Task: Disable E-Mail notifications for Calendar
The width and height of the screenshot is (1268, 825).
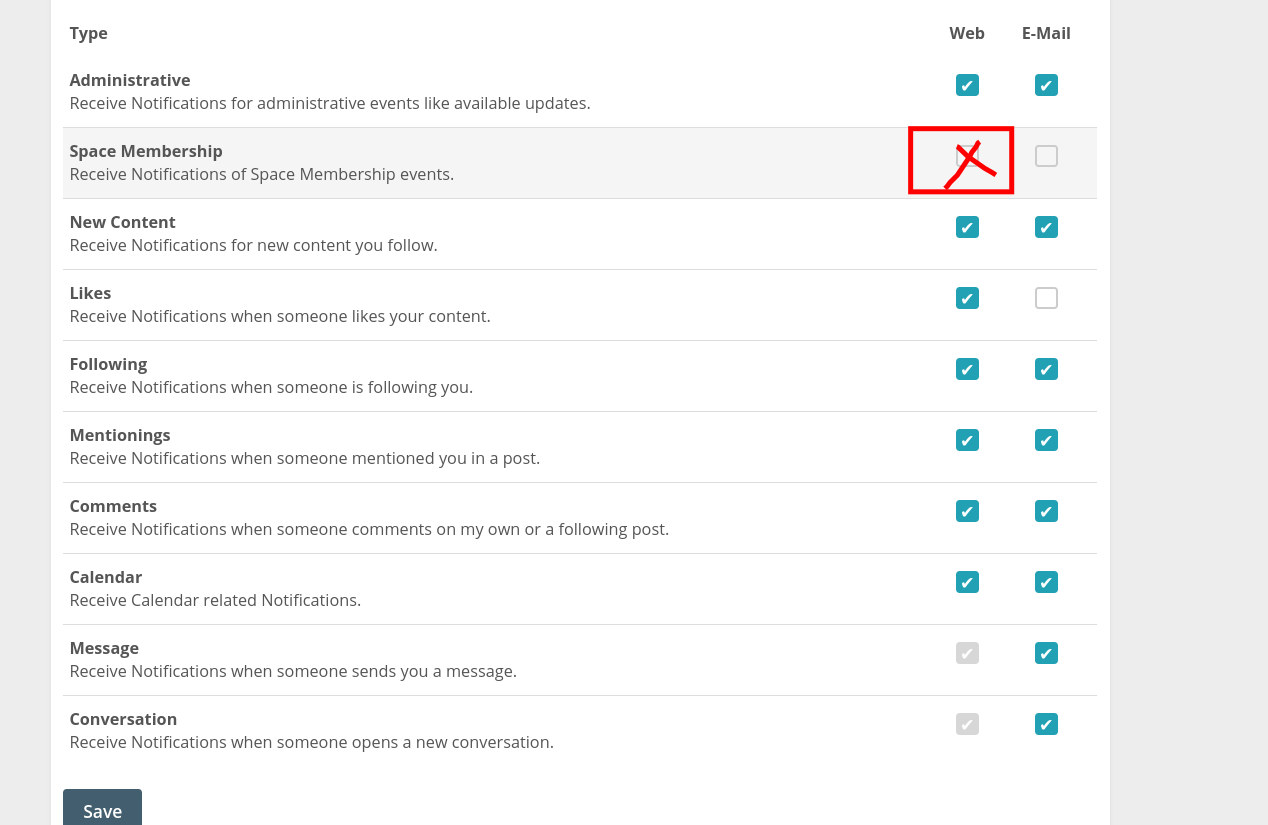Action: click(x=1046, y=582)
